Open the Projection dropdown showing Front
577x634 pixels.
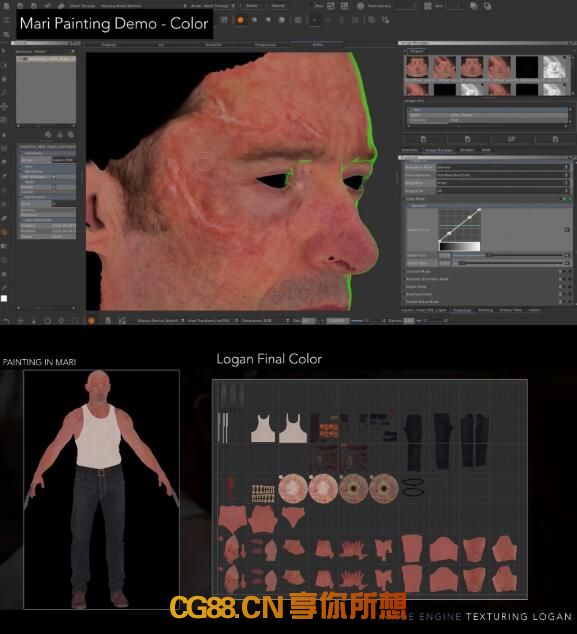coord(502,183)
